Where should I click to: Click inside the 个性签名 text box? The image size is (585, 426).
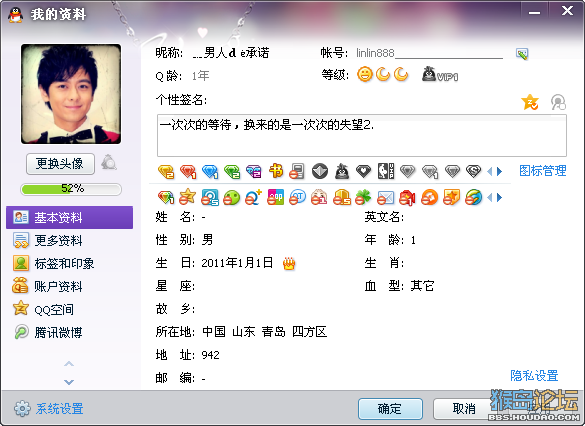362,135
